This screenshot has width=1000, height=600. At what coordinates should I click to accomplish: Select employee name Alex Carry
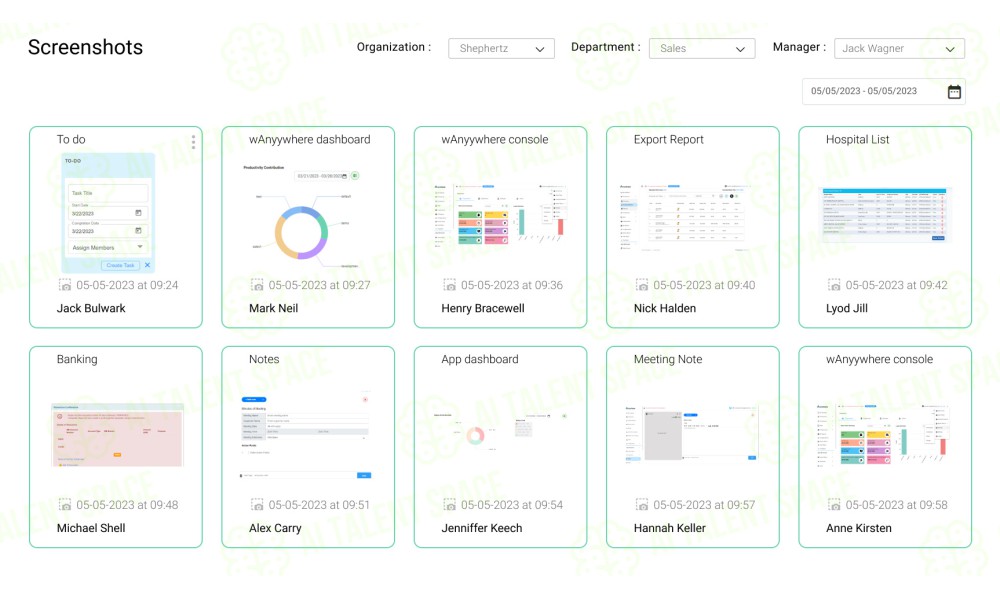tap(275, 529)
